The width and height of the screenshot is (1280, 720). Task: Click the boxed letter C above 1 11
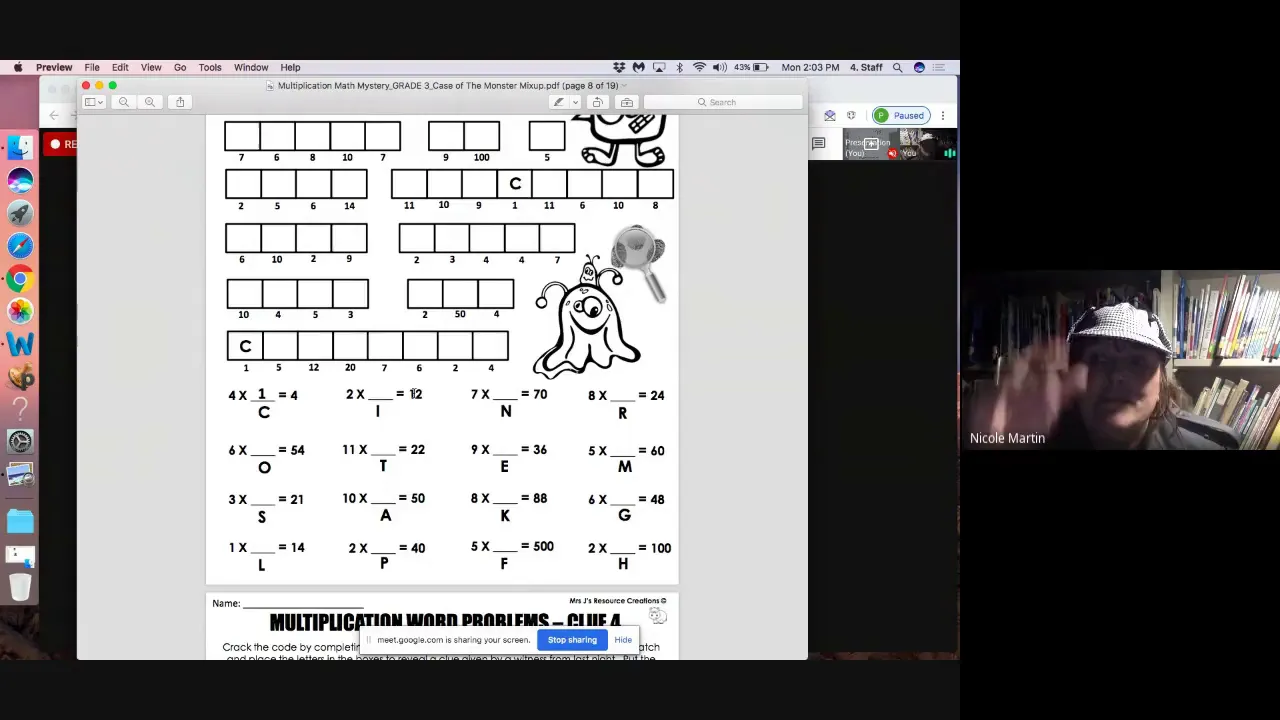click(x=514, y=184)
